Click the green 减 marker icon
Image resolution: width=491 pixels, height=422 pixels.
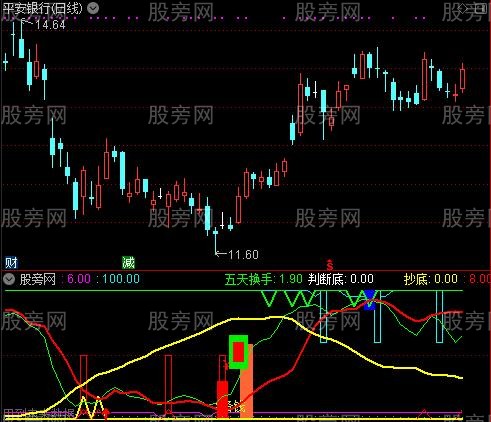[x=128, y=263]
